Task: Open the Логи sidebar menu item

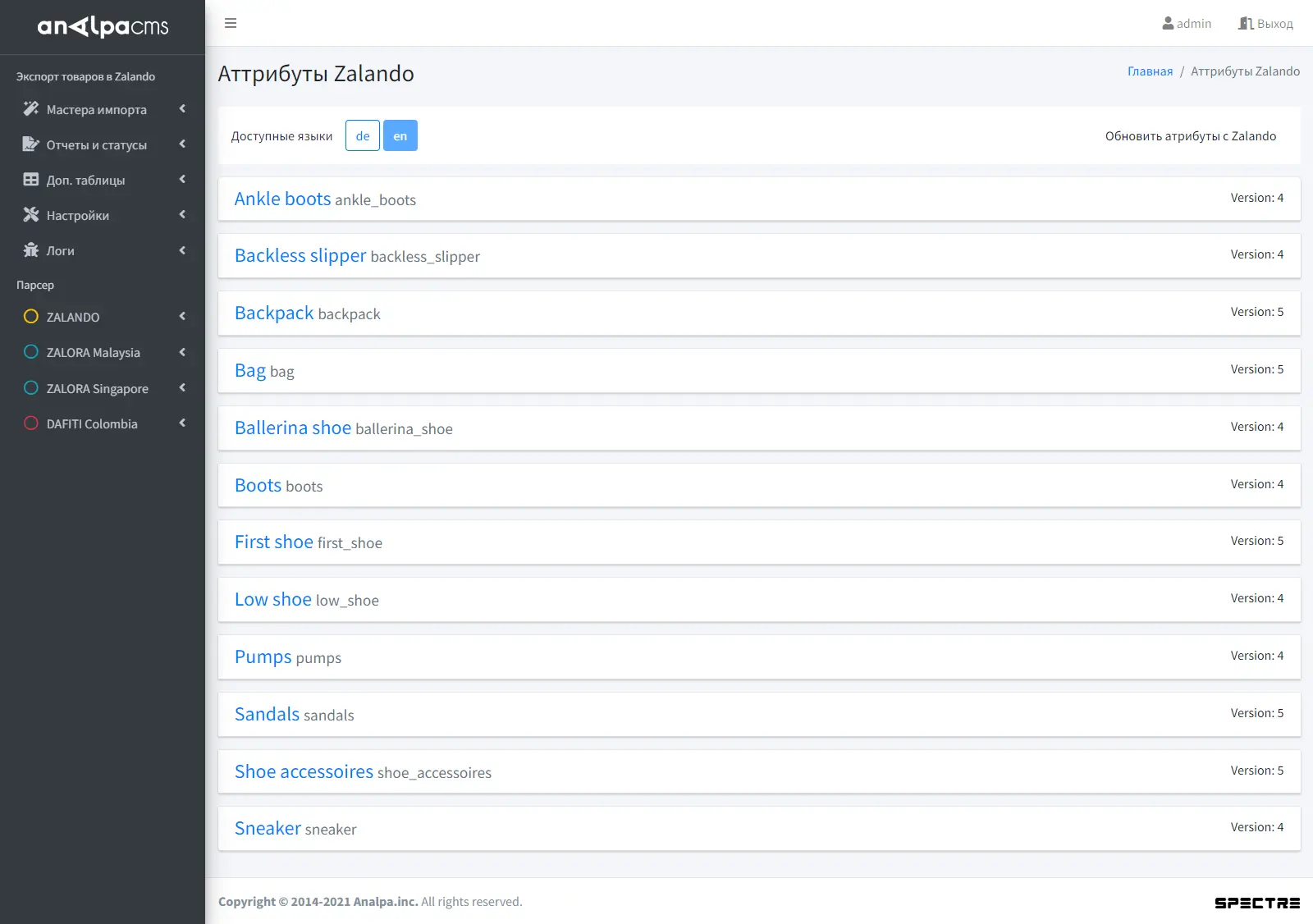Action: (x=61, y=251)
